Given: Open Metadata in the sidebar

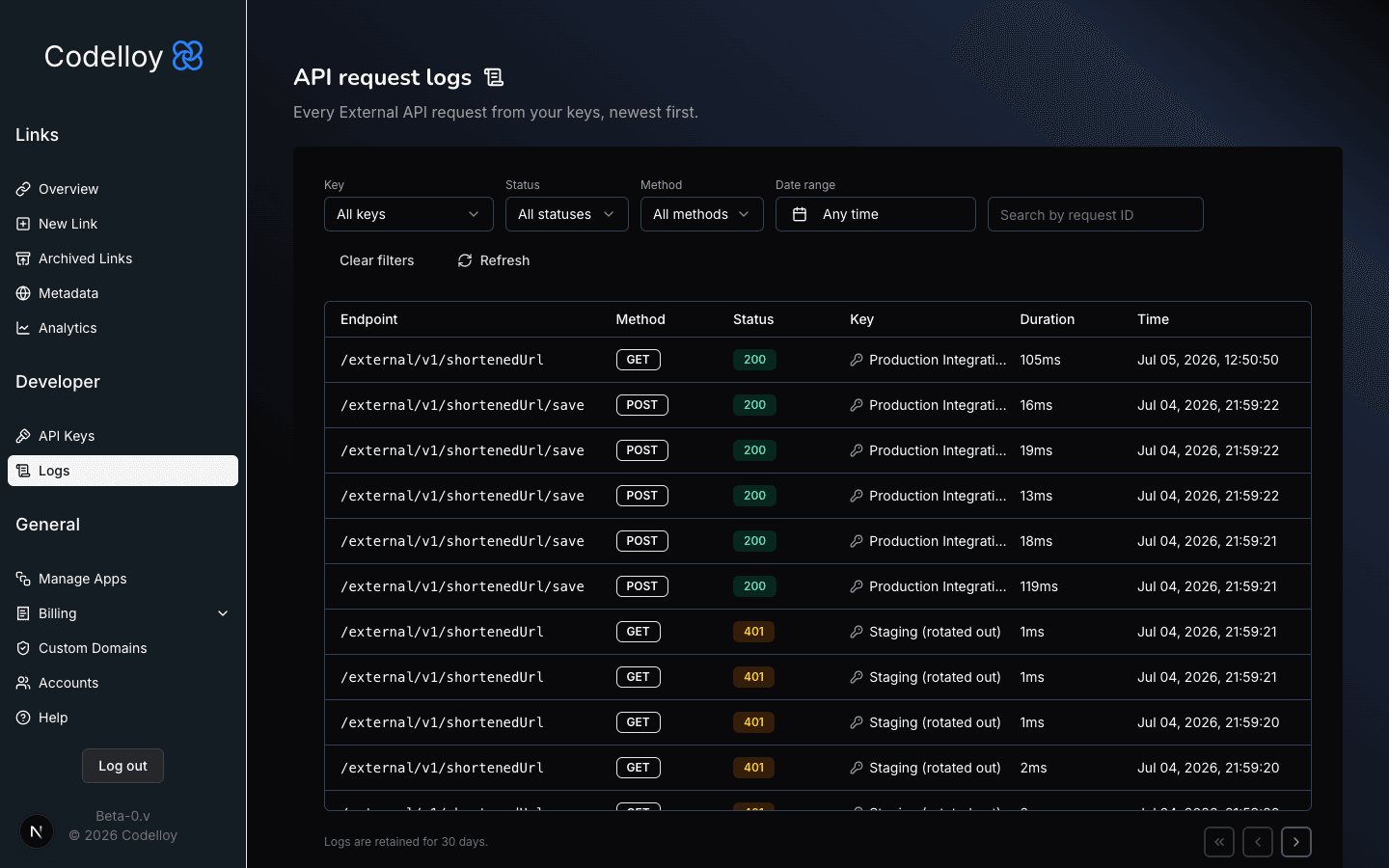Looking at the screenshot, I should pos(123,293).
